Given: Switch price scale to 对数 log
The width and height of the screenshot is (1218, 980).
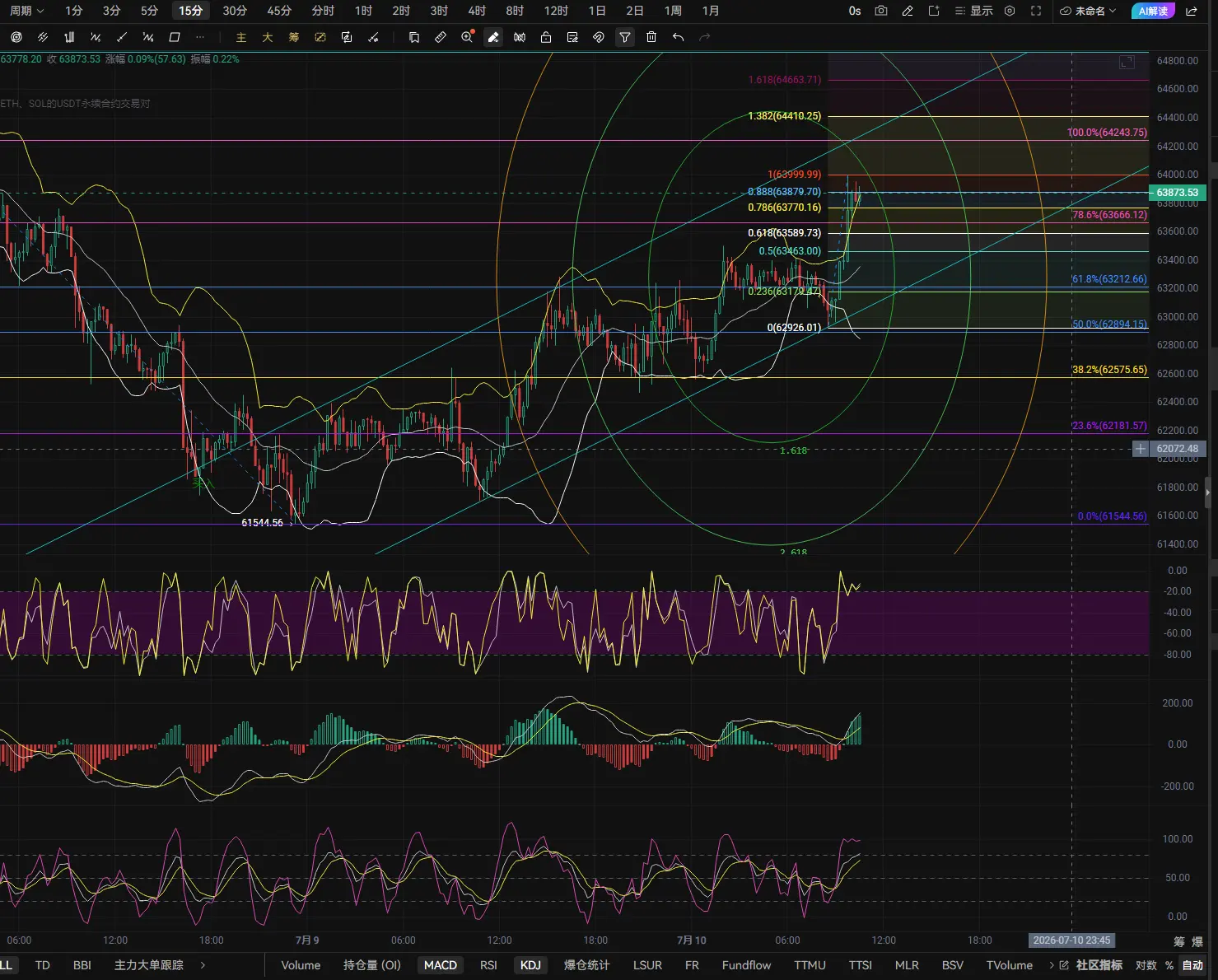Looking at the screenshot, I should (1146, 965).
